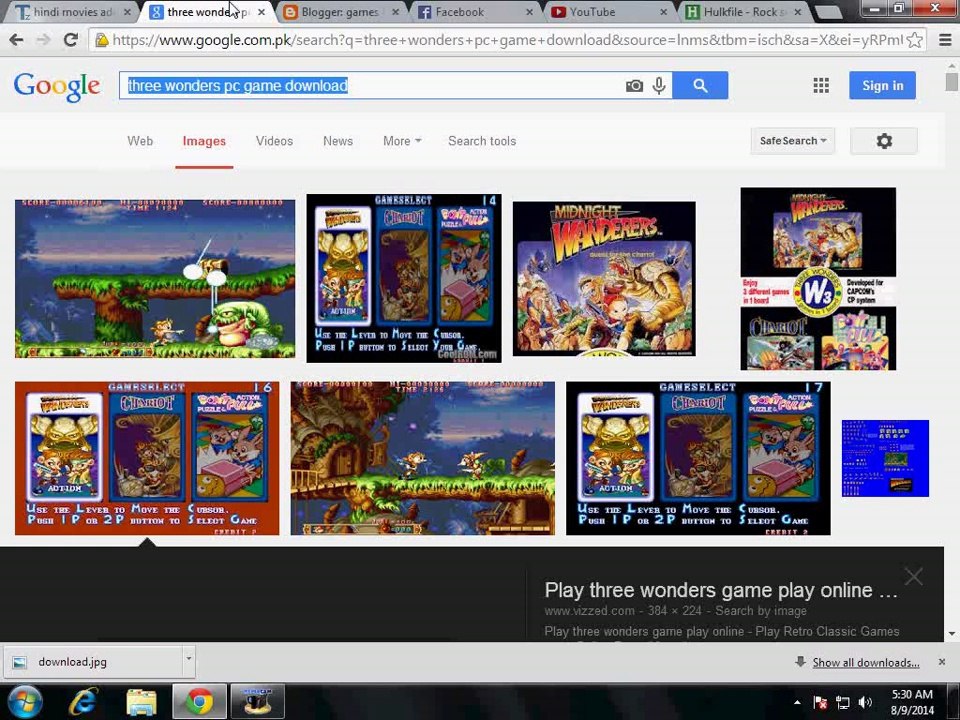
Task: Open the SafeSearch dropdown
Action: pos(793,141)
